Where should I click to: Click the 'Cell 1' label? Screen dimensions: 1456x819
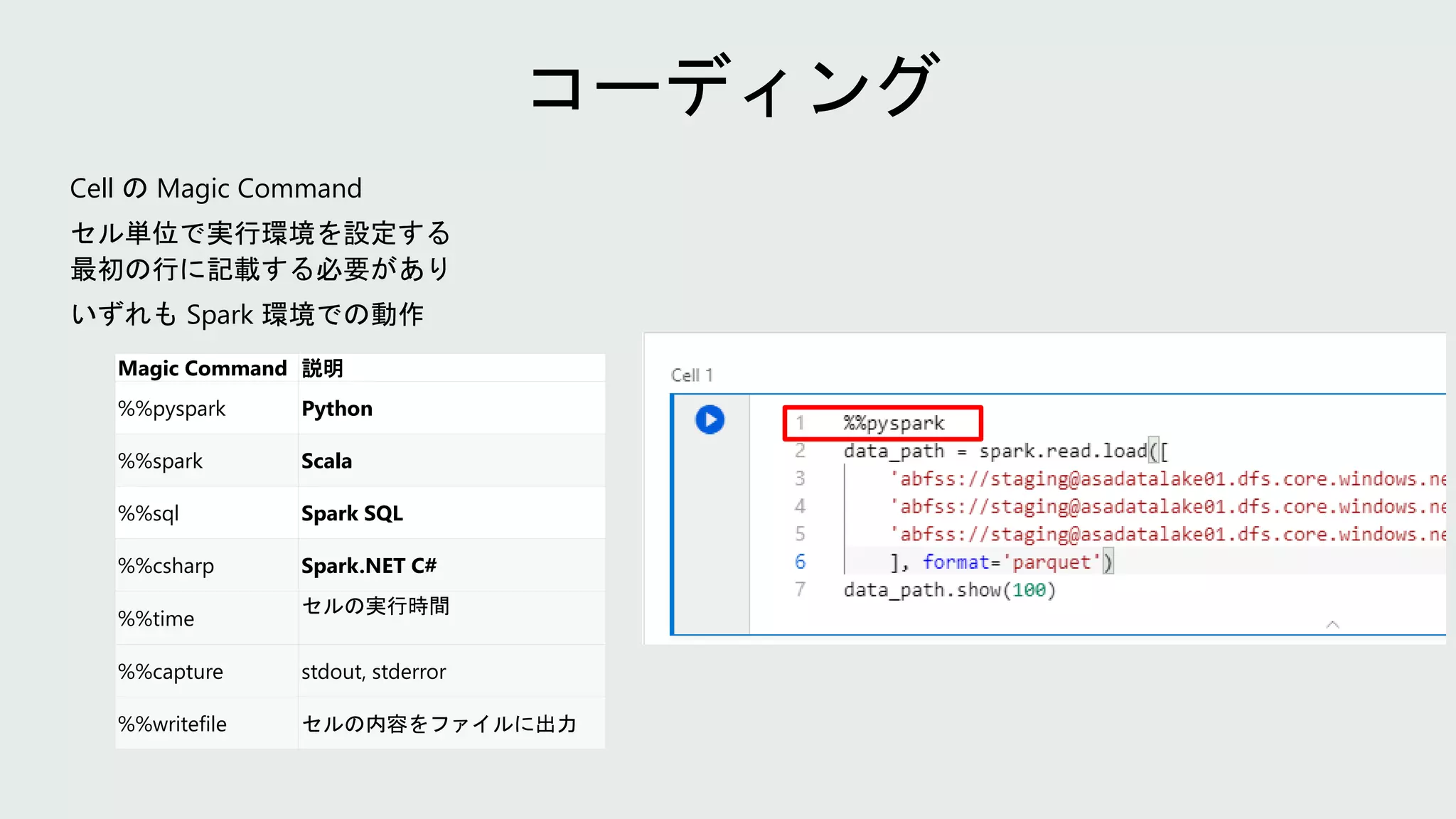pyautogui.click(x=692, y=375)
